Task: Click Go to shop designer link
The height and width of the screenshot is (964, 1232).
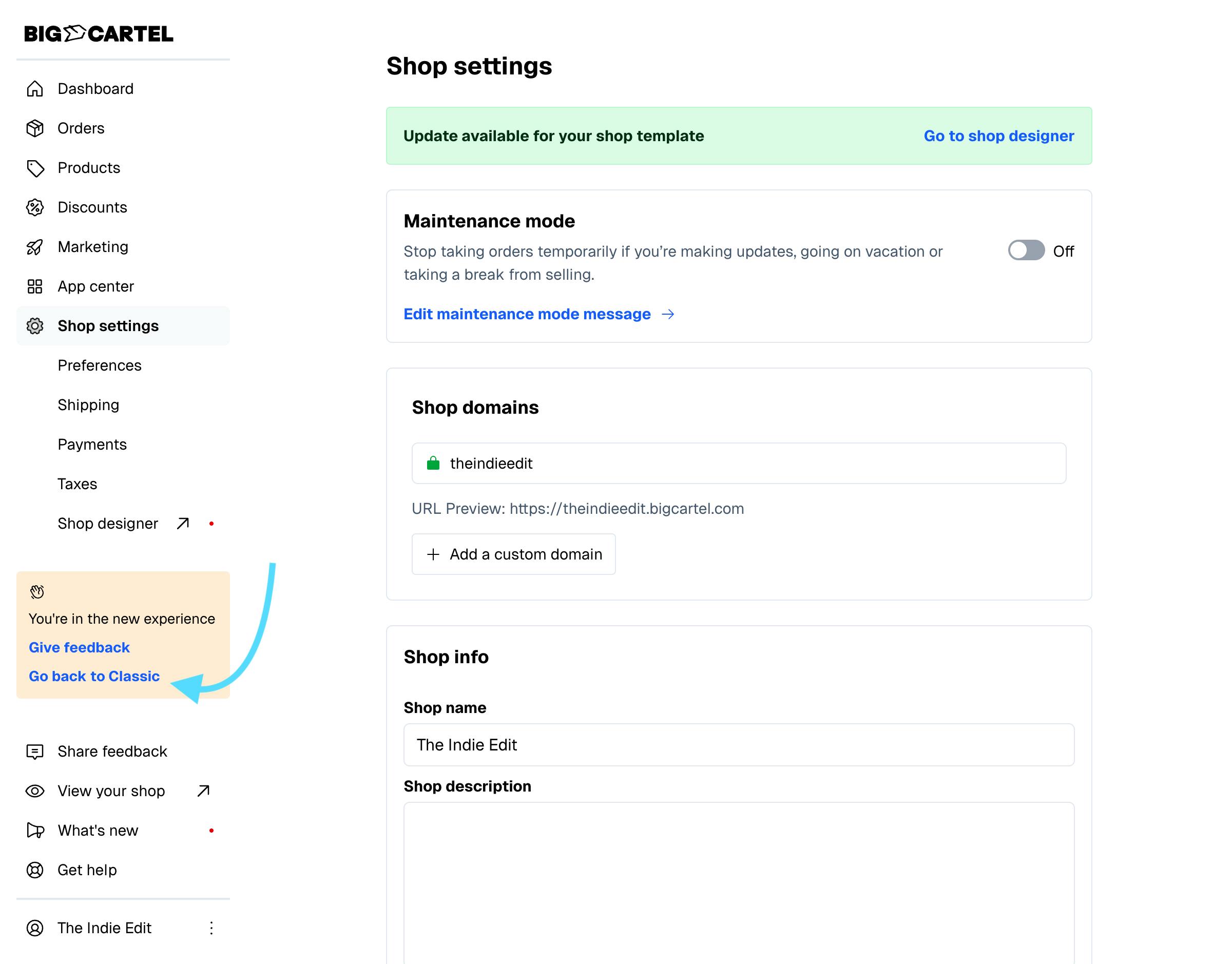Action: 998,136
